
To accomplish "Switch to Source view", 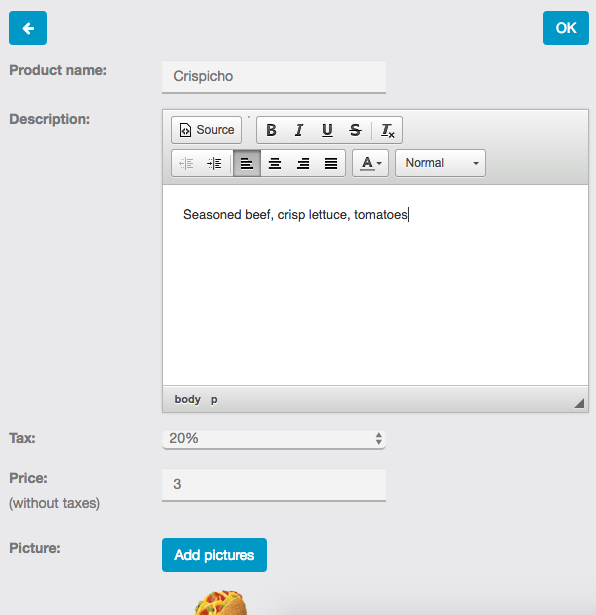I will (x=206, y=130).
